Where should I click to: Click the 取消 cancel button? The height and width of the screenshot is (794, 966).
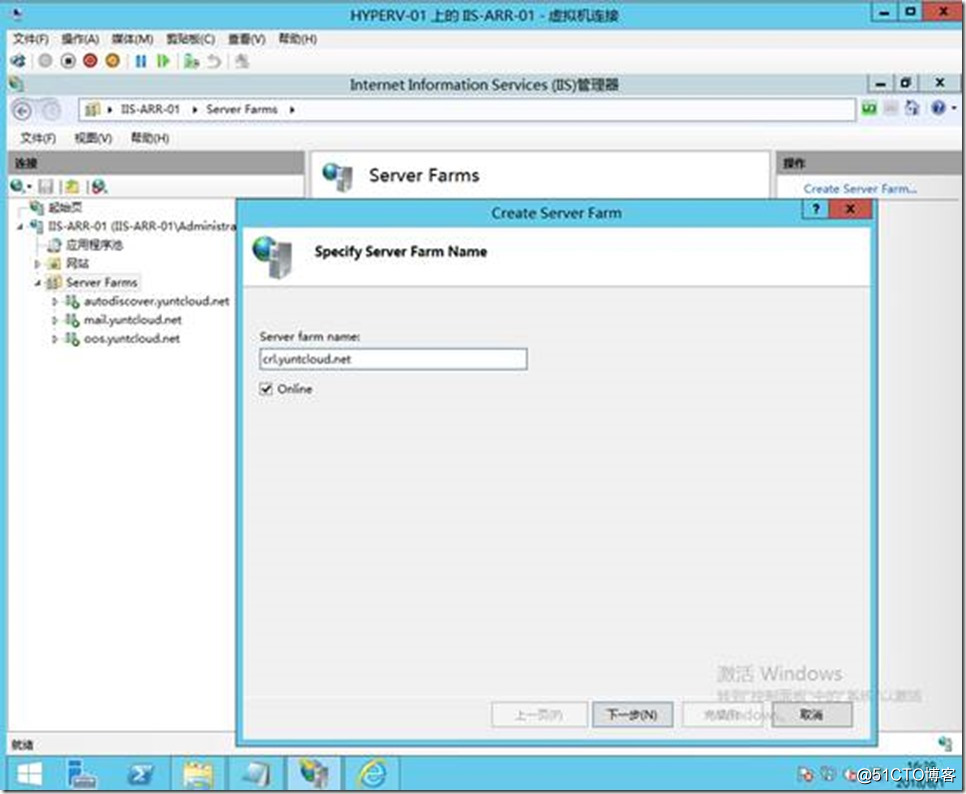click(x=811, y=715)
